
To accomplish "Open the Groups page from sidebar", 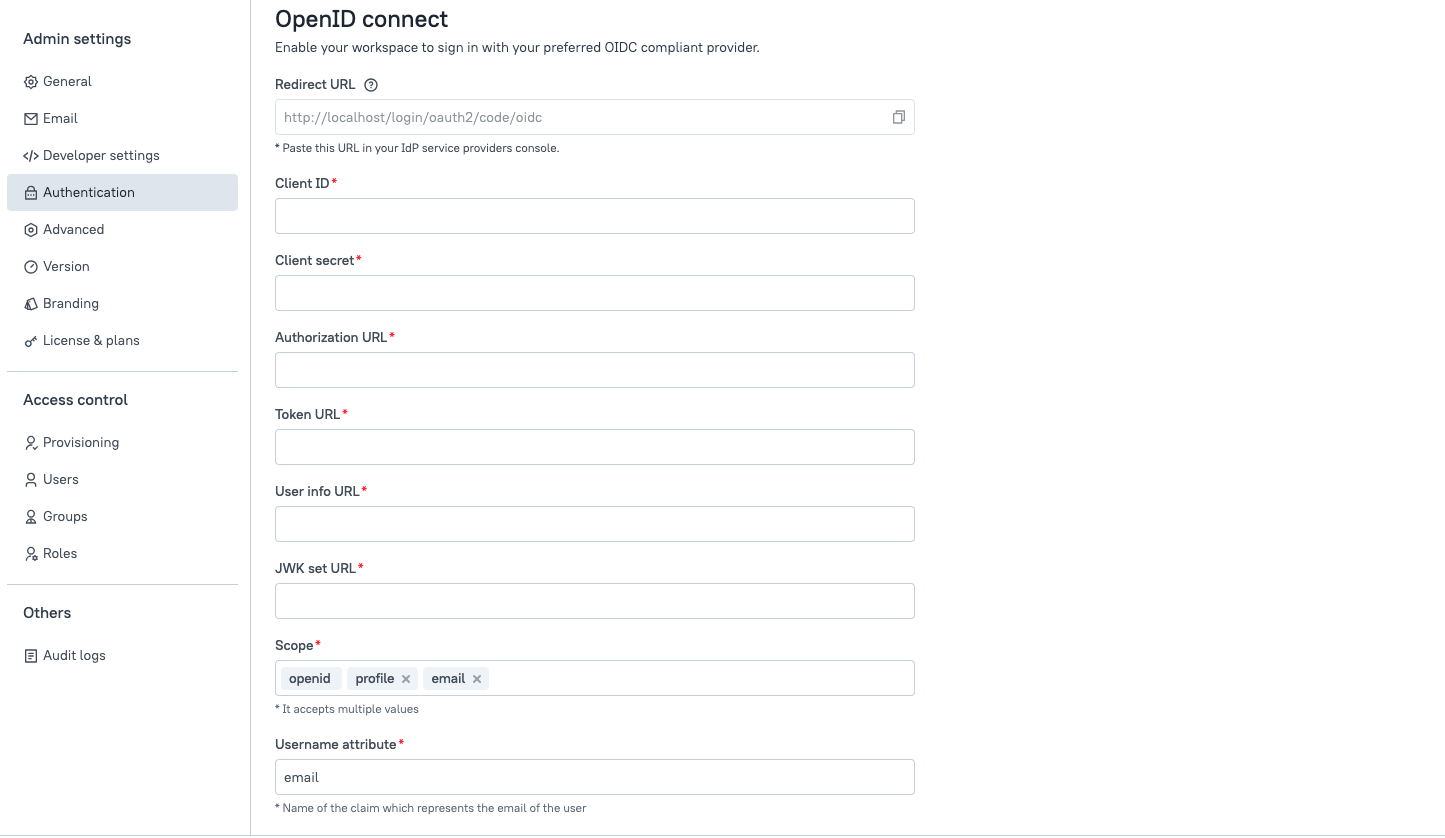I will (x=66, y=516).
